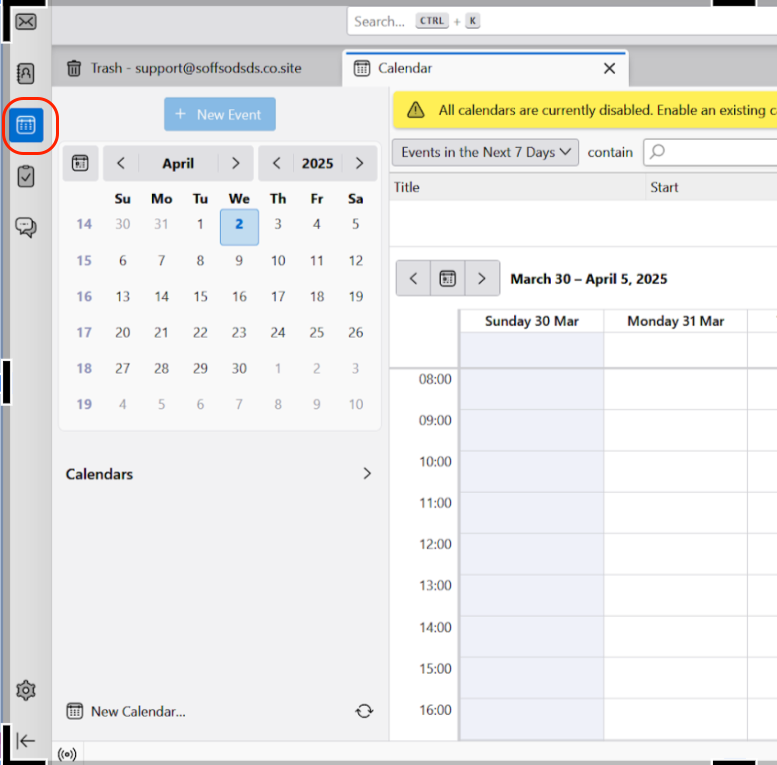Synchronize calendars with refresh icon
Screen dimensions: 777x765
coord(364,711)
